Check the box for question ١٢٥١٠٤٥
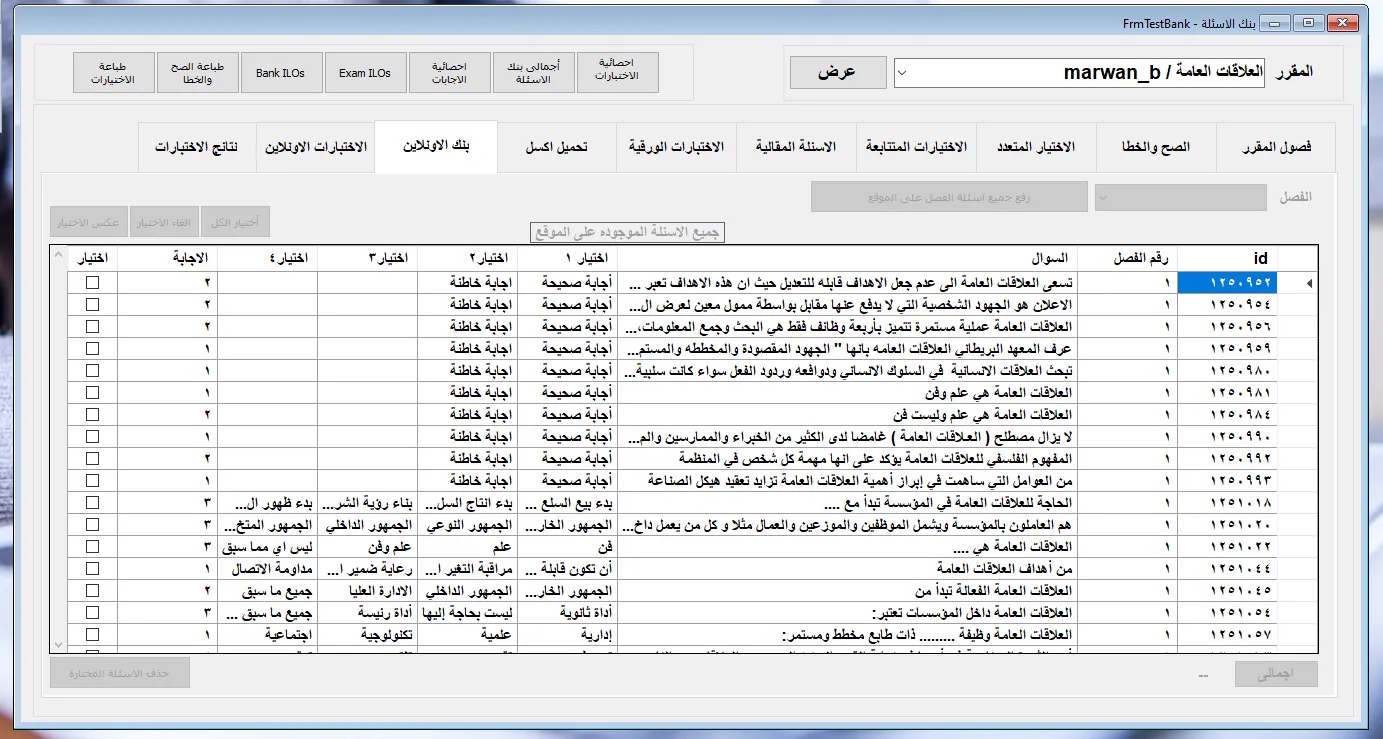The width and height of the screenshot is (1383, 739). point(93,591)
